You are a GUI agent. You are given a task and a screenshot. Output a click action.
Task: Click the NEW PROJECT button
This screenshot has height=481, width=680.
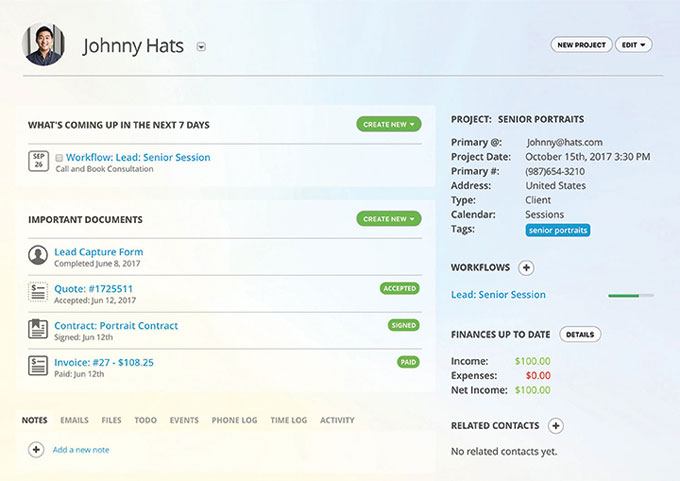tap(581, 45)
